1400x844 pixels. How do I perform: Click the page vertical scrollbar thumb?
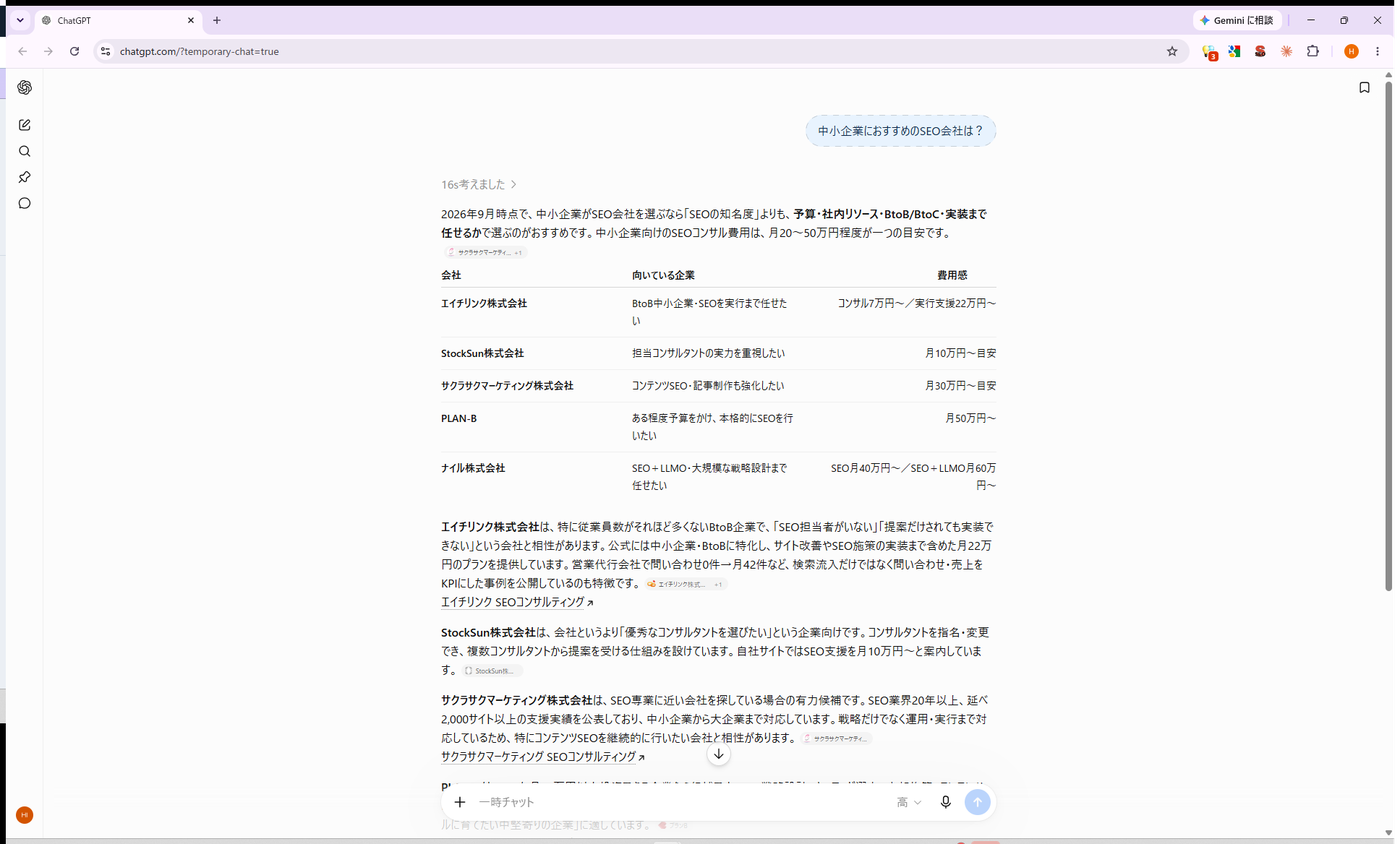coord(1388,335)
